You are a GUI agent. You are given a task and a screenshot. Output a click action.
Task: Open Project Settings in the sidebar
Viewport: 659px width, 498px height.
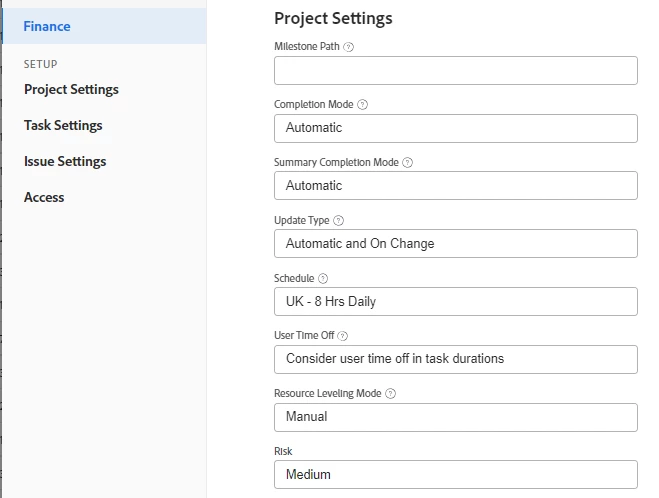[71, 89]
